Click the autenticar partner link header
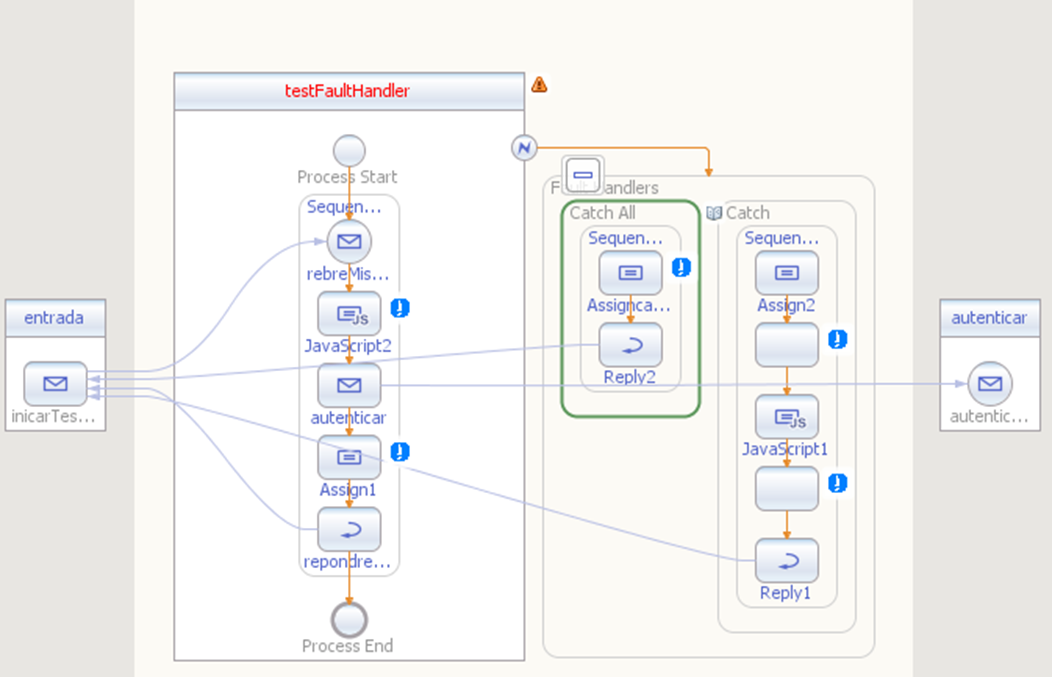 click(990, 318)
